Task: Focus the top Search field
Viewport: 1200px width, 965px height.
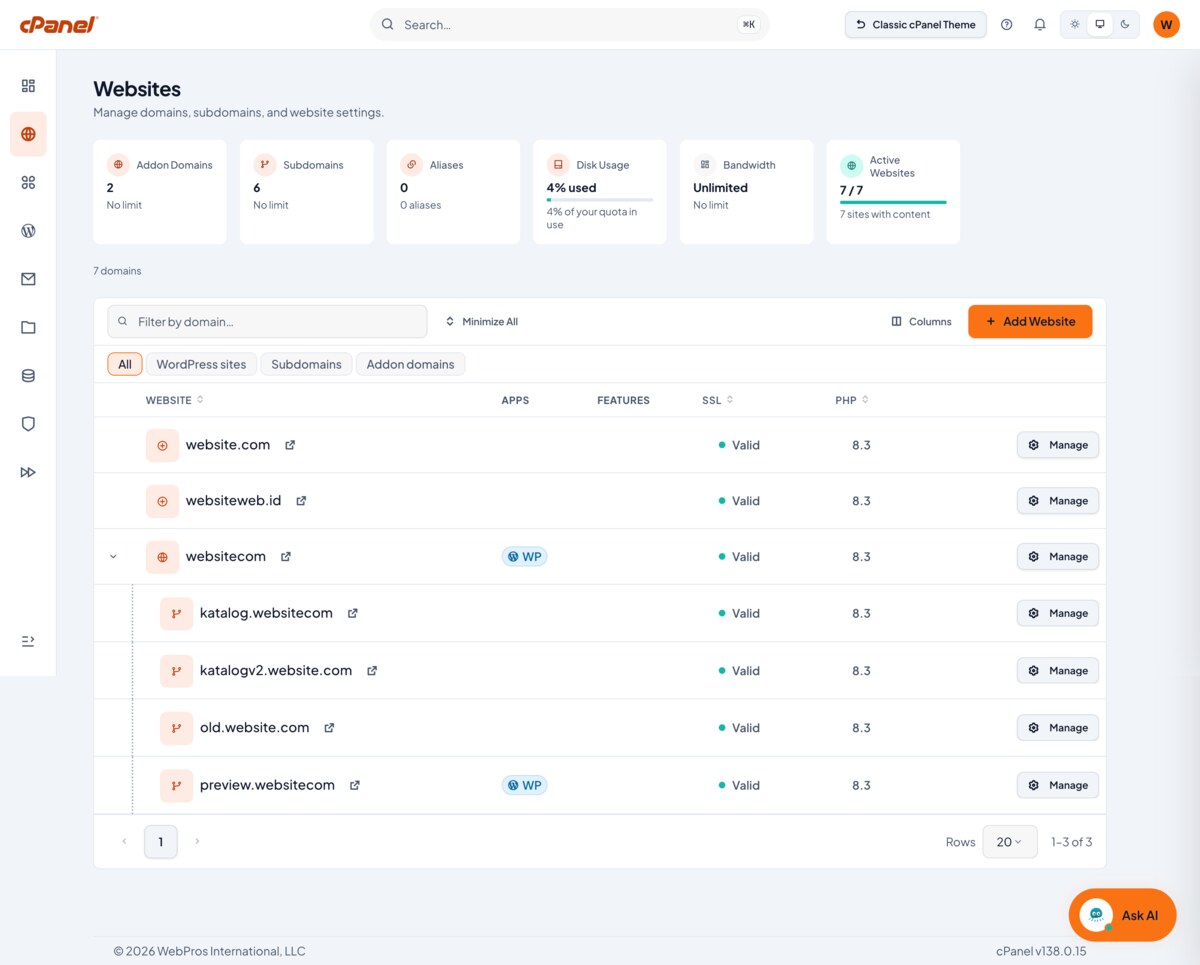Action: coord(570,24)
